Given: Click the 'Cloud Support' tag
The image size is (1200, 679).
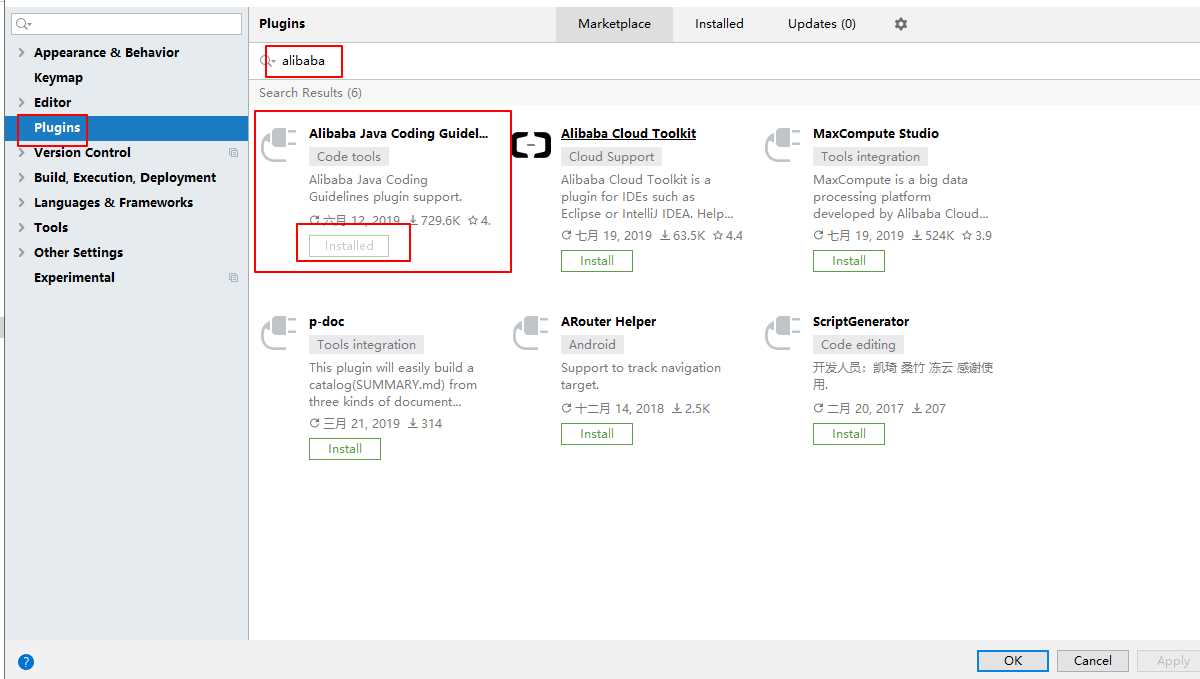Looking at the screenshot, I should click(611, 157).
